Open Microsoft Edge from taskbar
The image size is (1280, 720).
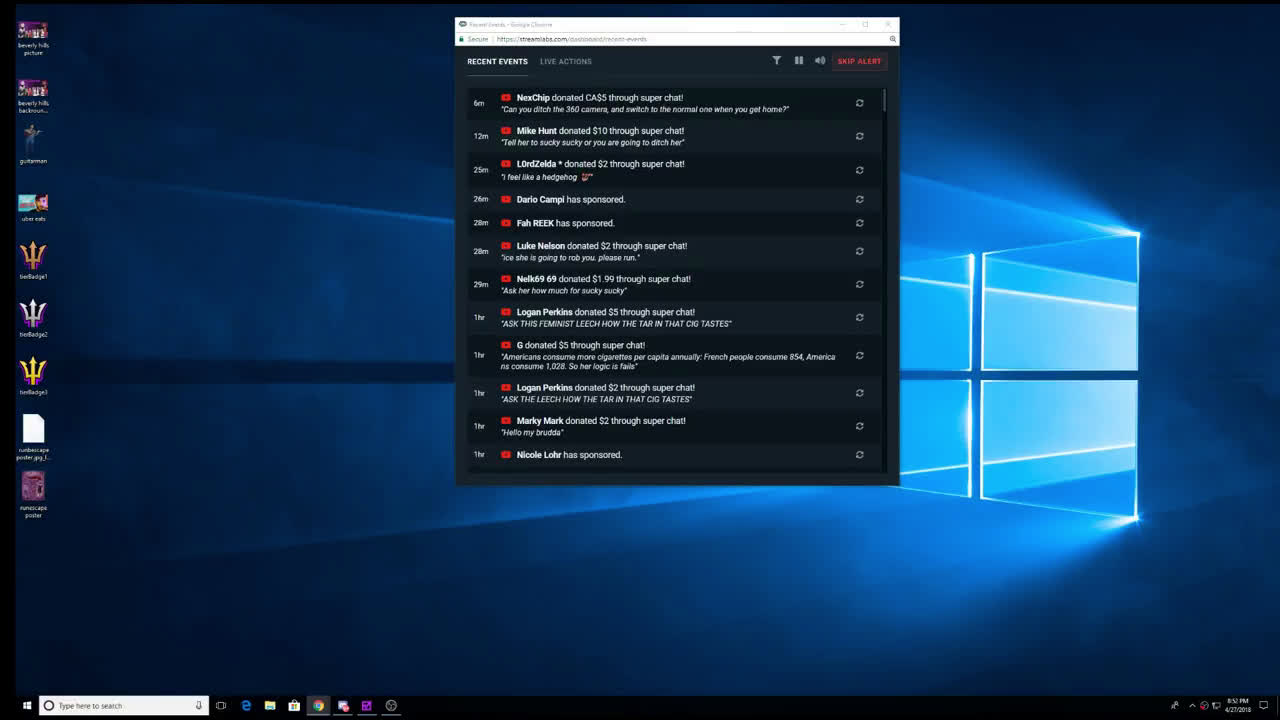[246, 706]
